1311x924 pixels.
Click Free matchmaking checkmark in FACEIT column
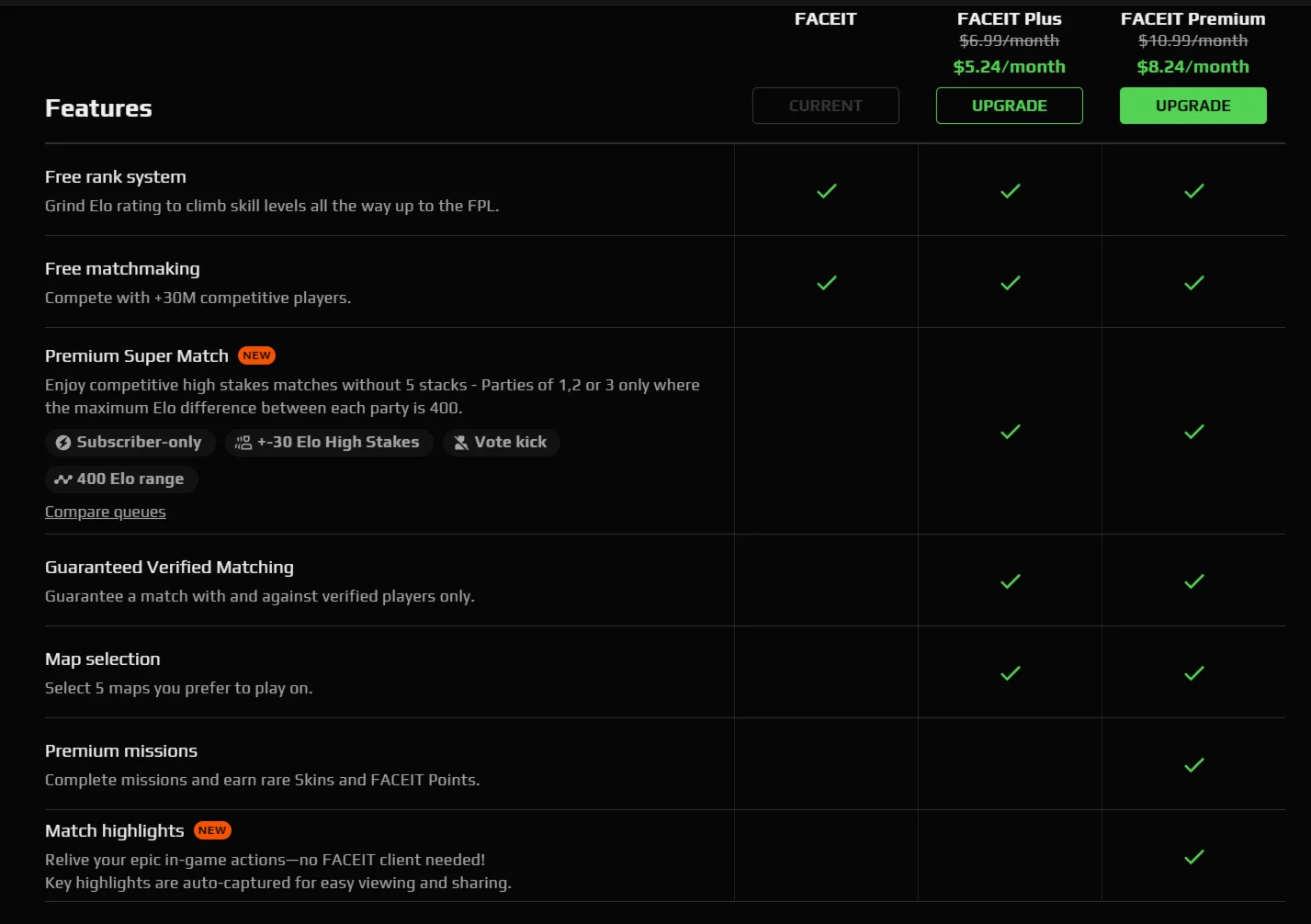(x=827, y=283)
